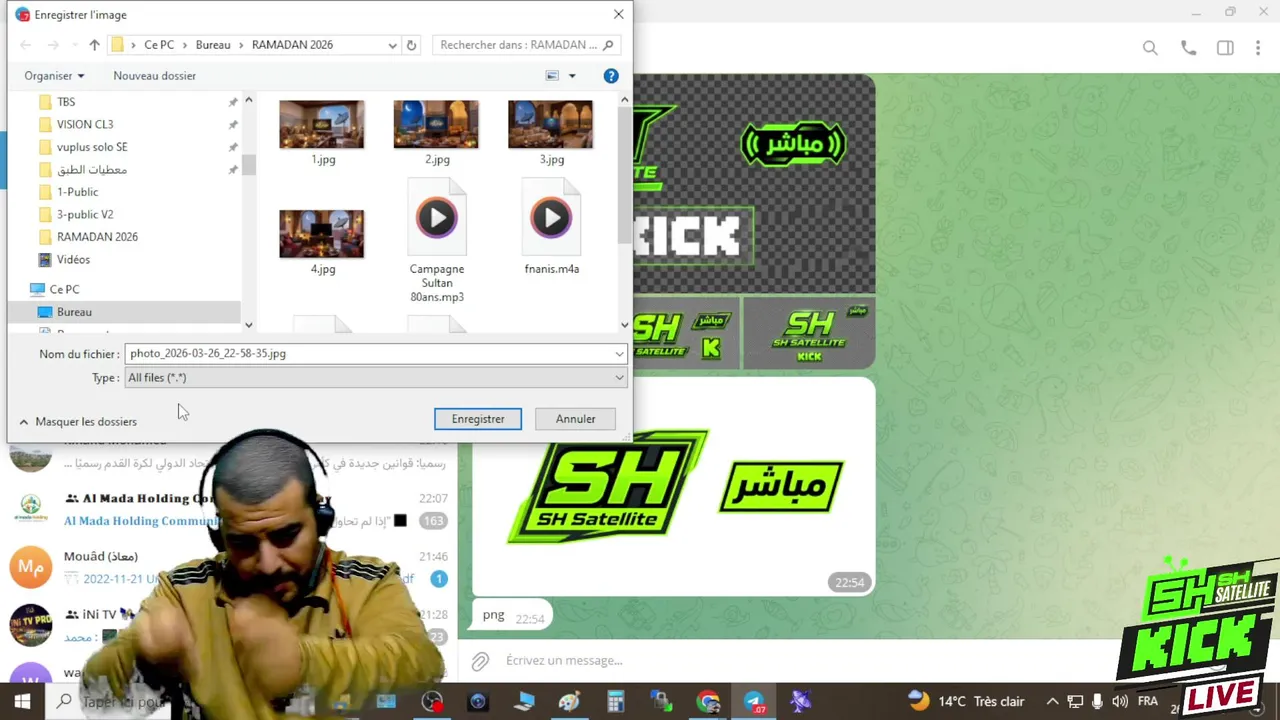The width and height of the screenshot is (1280, 720).
Task: Select the Campagne Sultan 80ans.mp3 file
Action: pyautogui.click(x=436, y=241)
